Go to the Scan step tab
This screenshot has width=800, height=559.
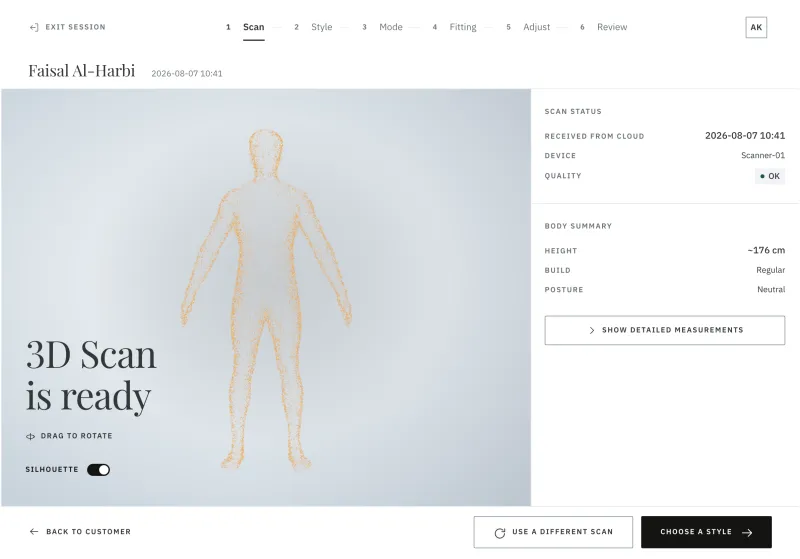click(x=254, y=27)
